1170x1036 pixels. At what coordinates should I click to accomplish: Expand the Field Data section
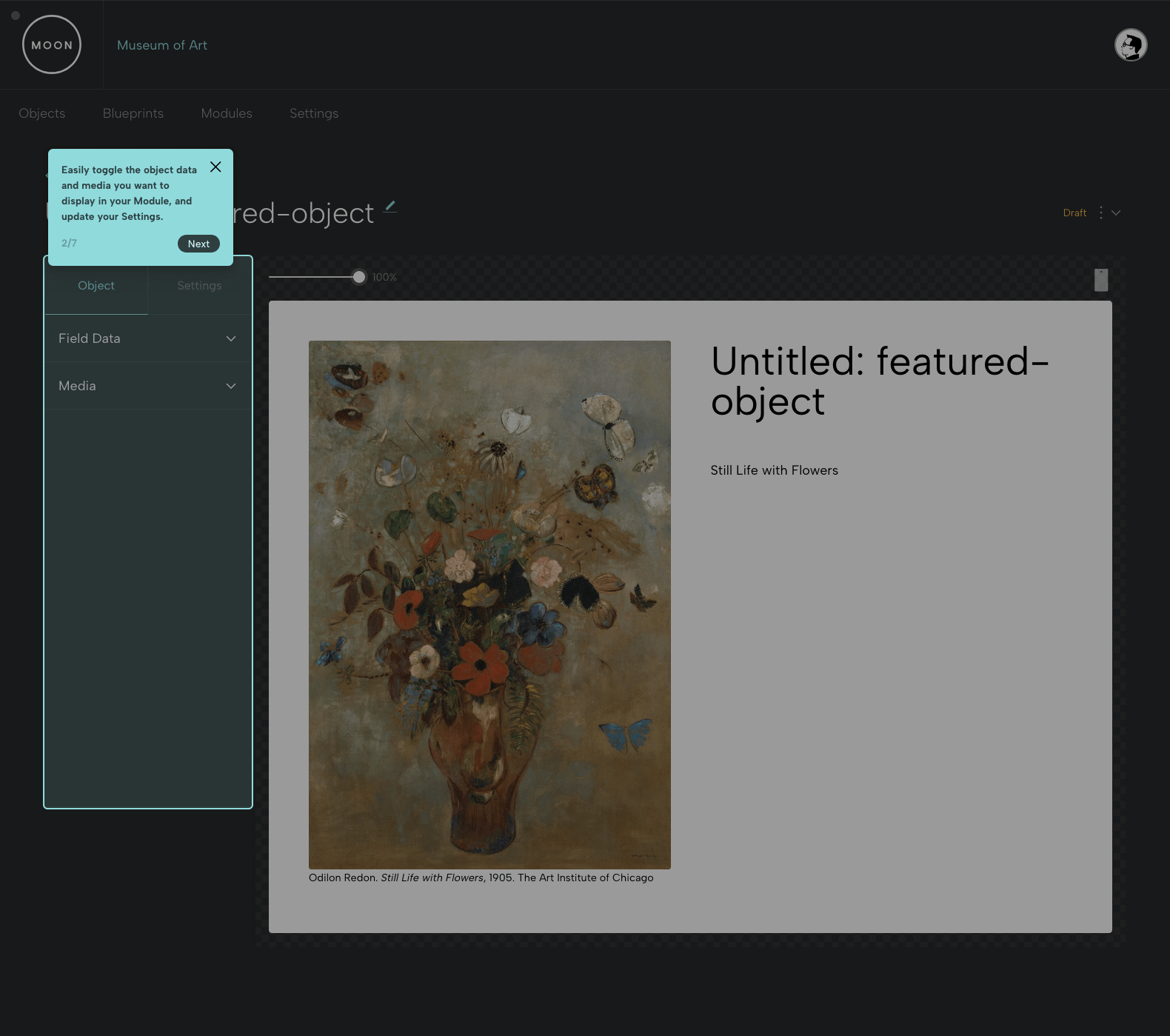[x=148, y=338]
